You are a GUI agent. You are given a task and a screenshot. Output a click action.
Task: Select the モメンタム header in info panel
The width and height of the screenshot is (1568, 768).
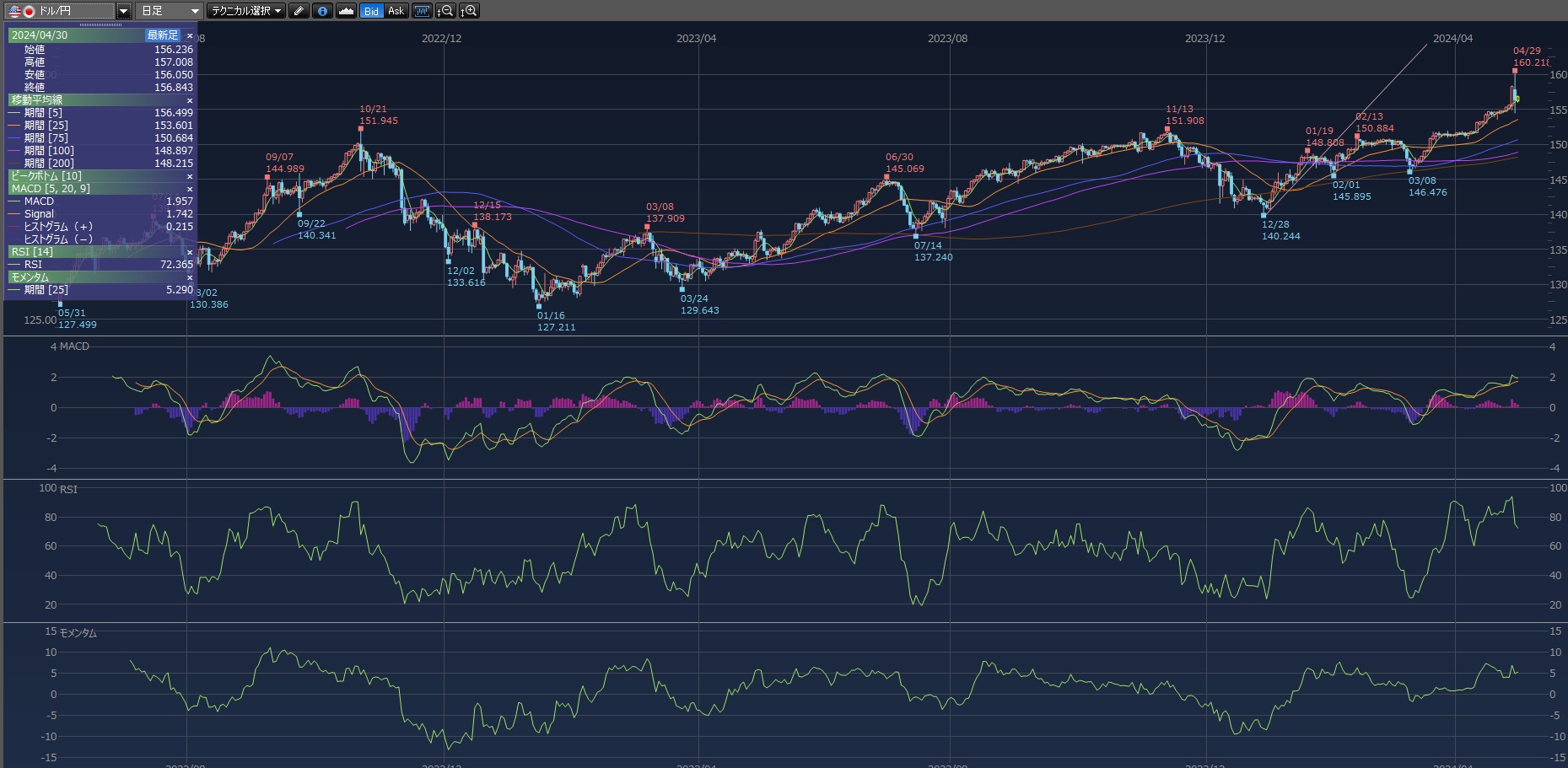(x=30, y=277)
